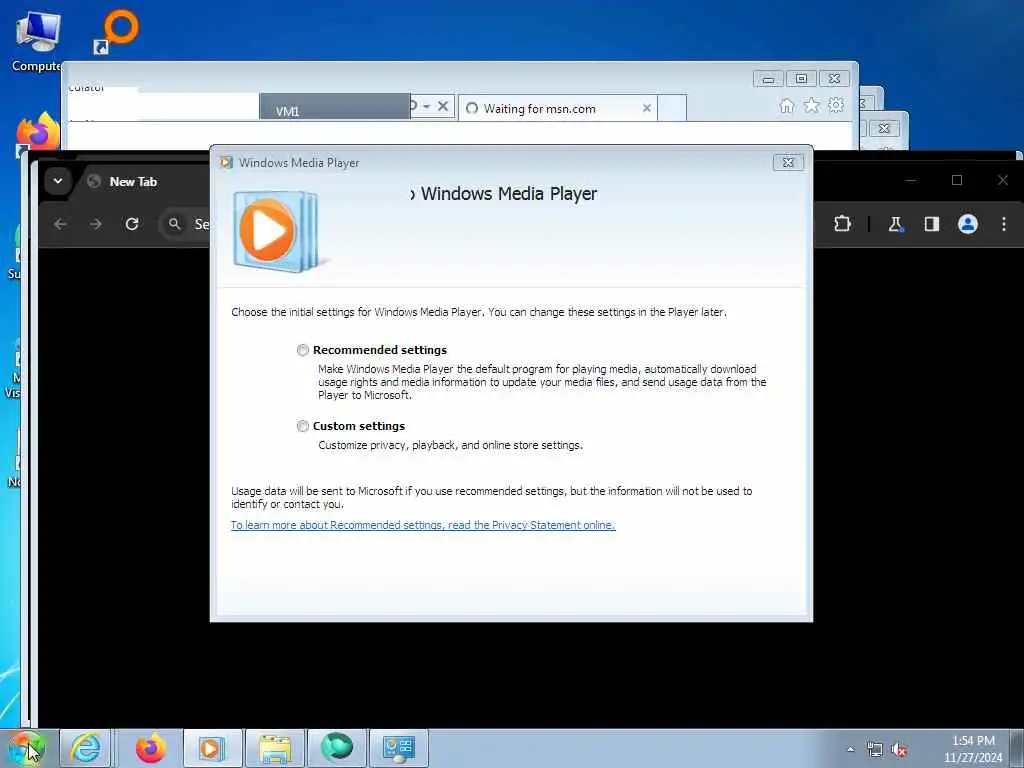Open the Computer desktop icon
Screen dimensions: 1024x768
(37, 42)
